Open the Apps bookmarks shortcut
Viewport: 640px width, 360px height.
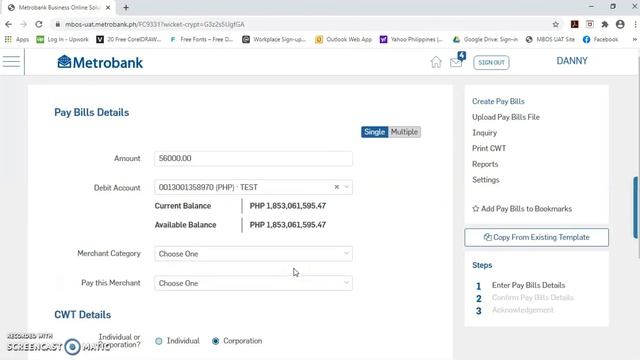(17, 39)
